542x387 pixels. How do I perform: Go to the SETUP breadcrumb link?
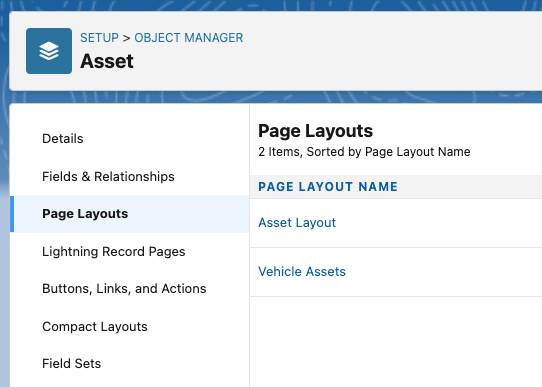100,38
